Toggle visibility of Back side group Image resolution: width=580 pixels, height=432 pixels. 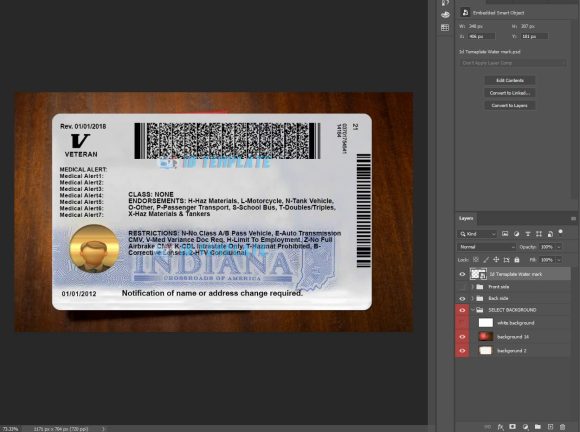[462, 298]
